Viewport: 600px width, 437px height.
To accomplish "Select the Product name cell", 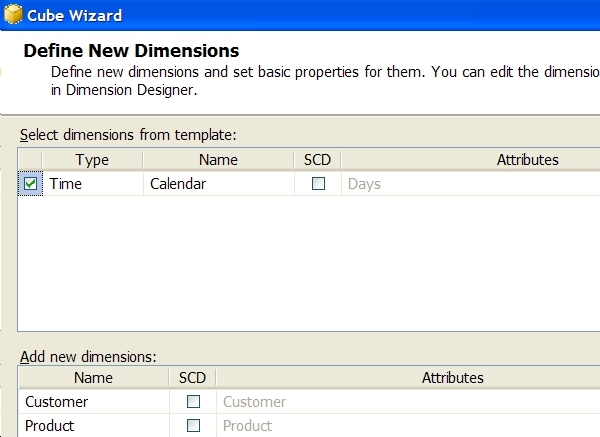I will click(94, 425).
